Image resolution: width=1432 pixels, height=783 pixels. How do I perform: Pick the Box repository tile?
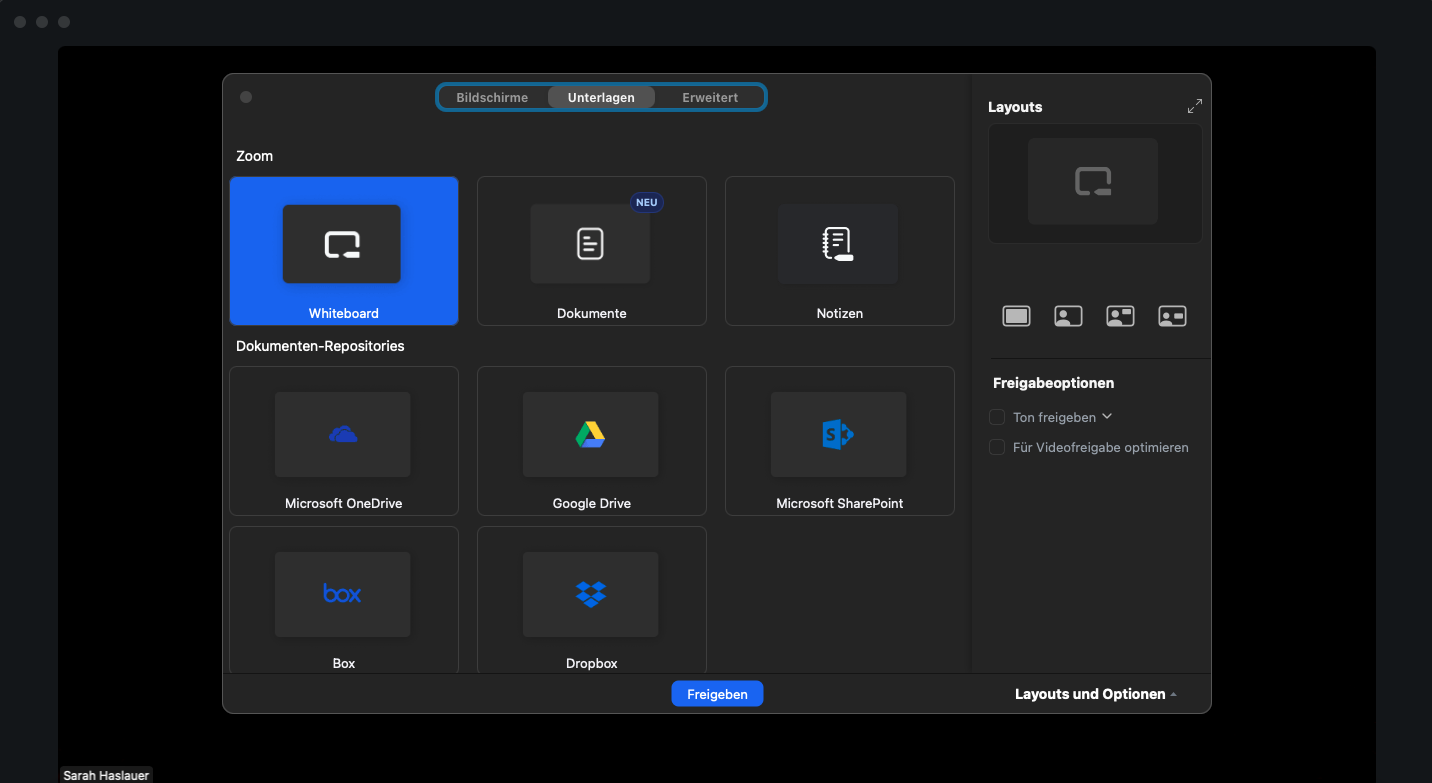(343, 600)
